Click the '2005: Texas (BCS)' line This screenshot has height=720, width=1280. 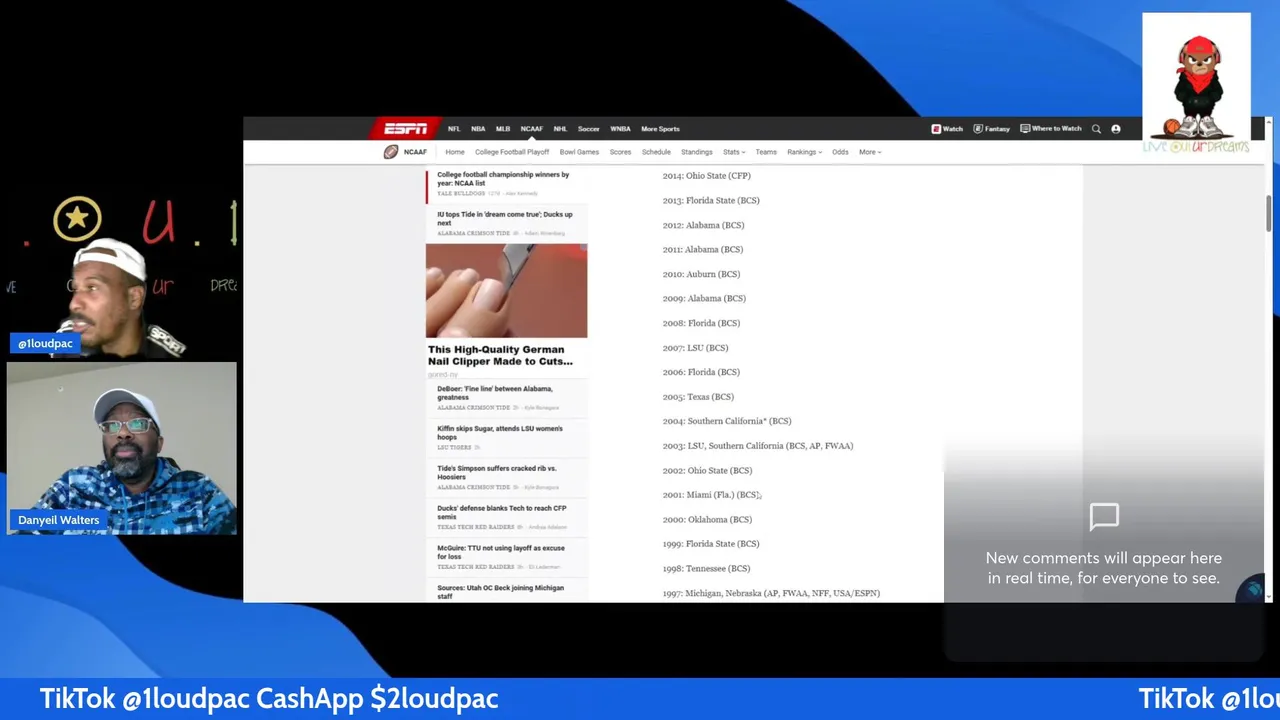[698, 397]
